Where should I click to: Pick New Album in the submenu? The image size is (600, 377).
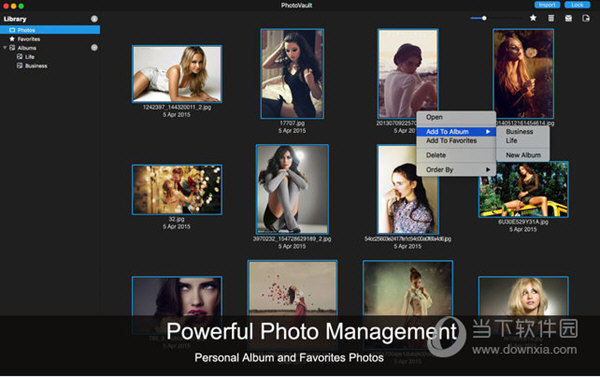point(523,155)
